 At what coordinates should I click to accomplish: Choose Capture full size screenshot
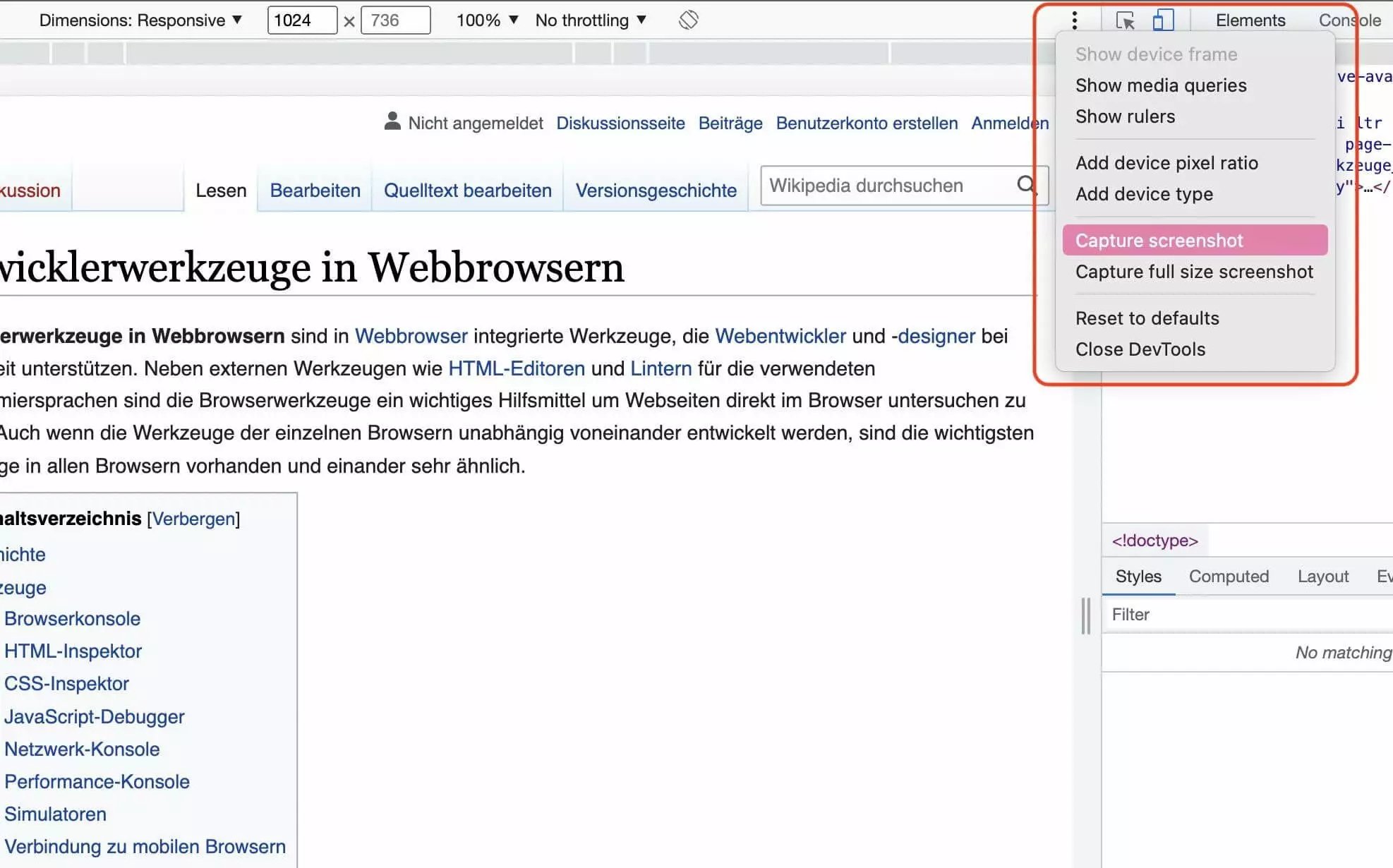[1194, 272]
